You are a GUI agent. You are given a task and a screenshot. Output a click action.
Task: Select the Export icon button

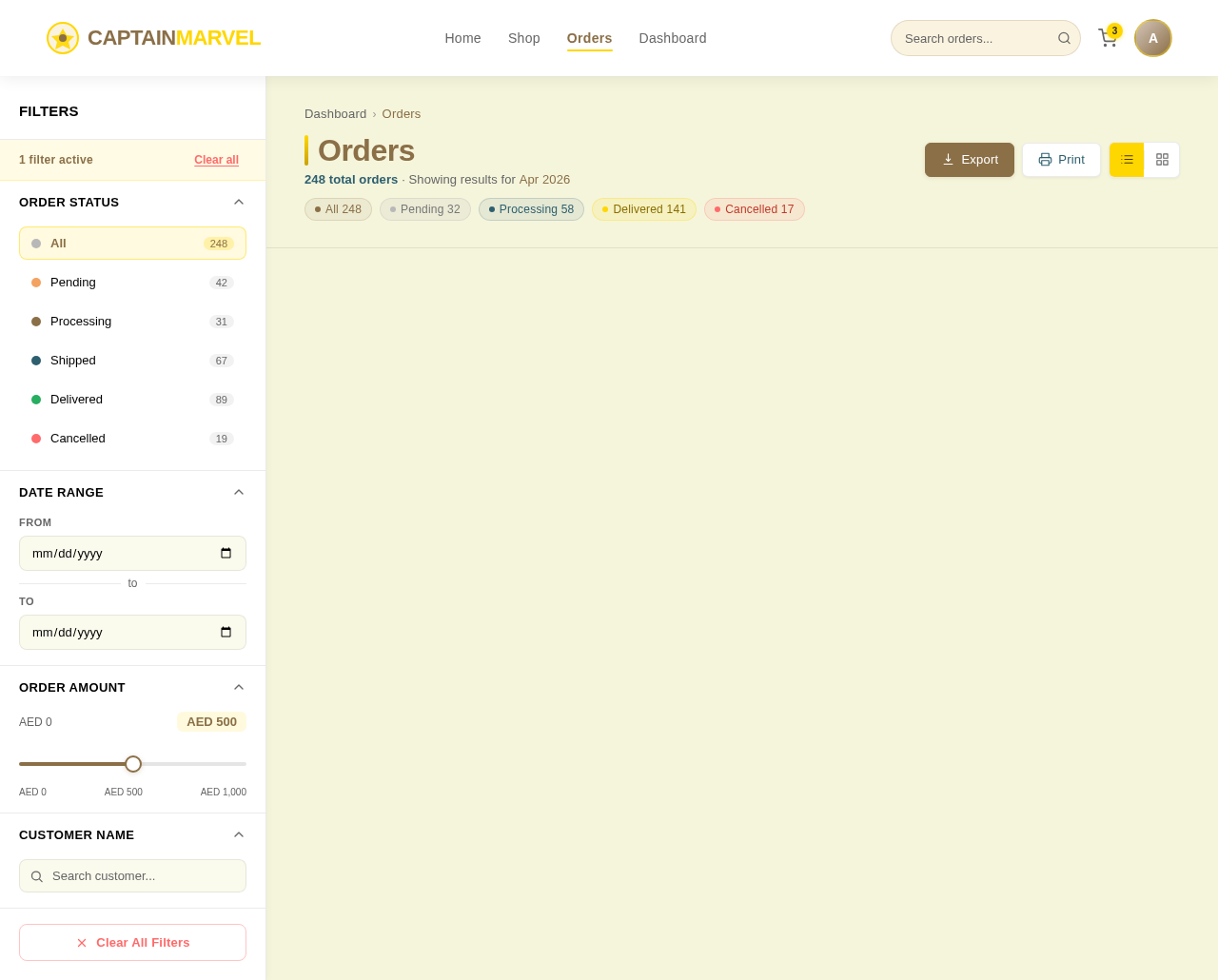click(947, 159)
